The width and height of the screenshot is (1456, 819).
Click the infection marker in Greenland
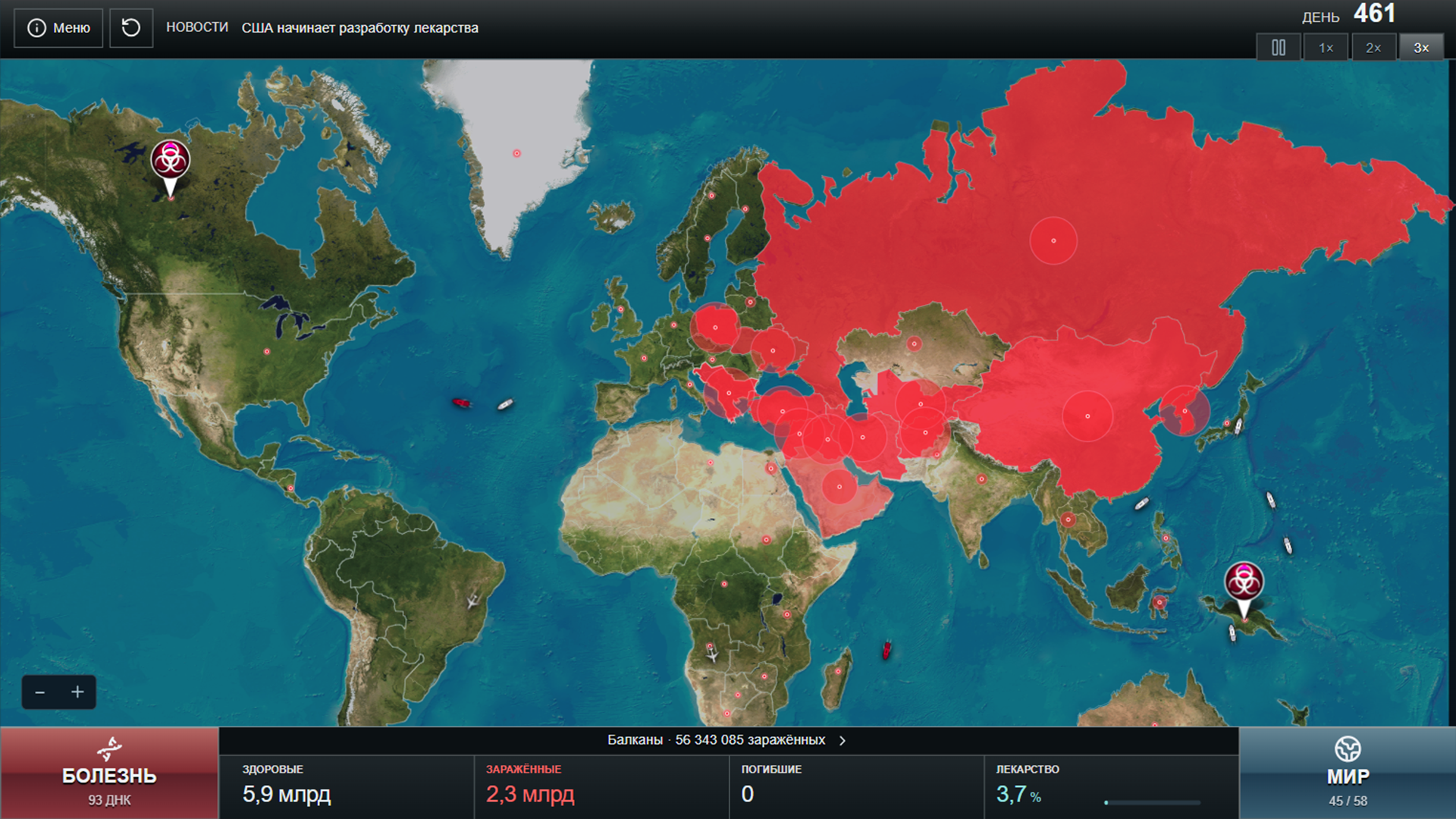517,153
